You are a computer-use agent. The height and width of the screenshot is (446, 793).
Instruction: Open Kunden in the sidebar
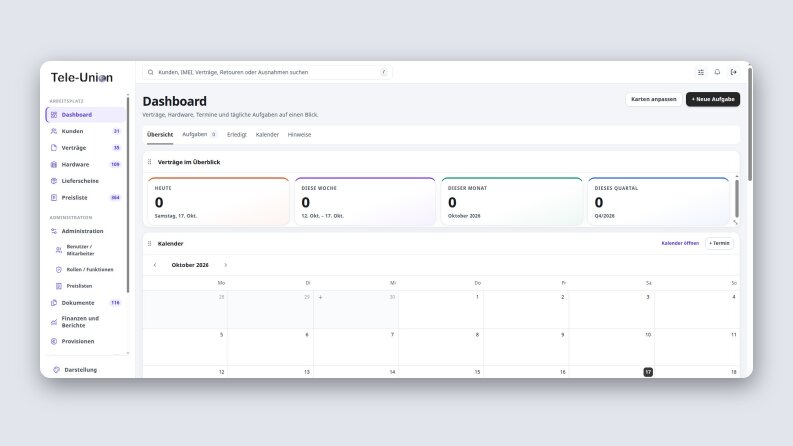pyautogui.click(x=85, y=131)
